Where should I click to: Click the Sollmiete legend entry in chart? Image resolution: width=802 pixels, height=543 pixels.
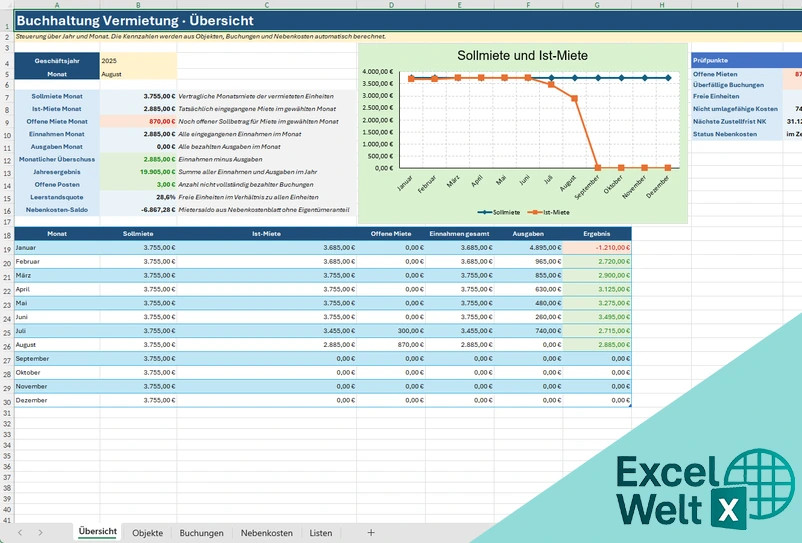point(499,212)
